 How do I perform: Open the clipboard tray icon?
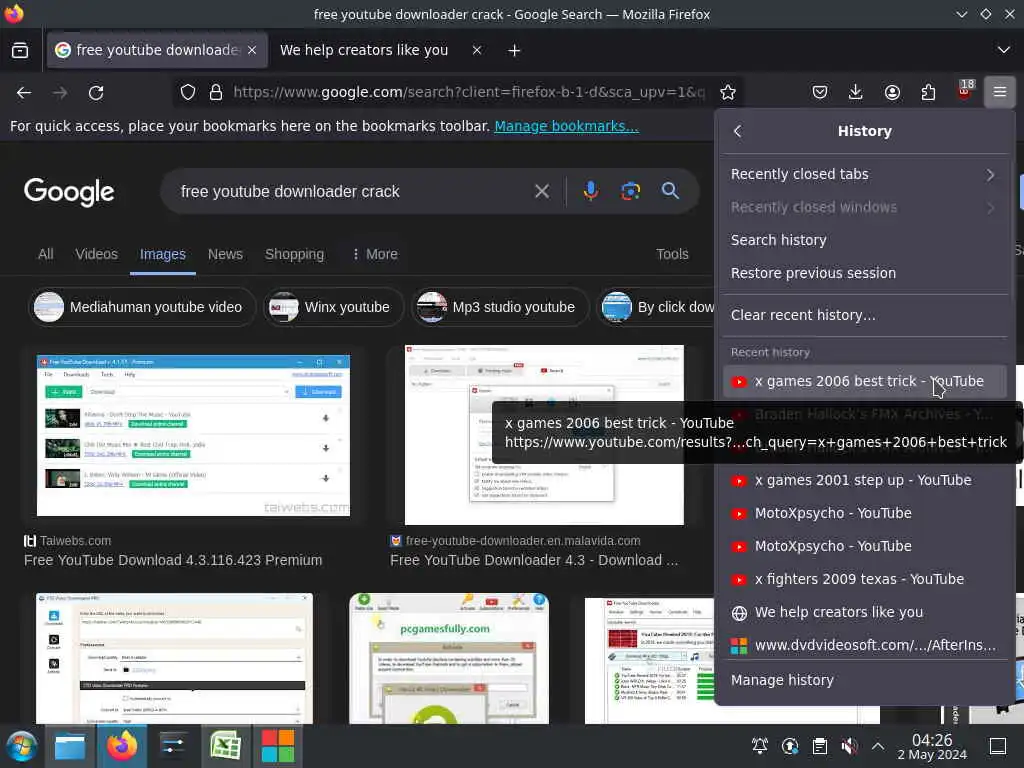820,746
